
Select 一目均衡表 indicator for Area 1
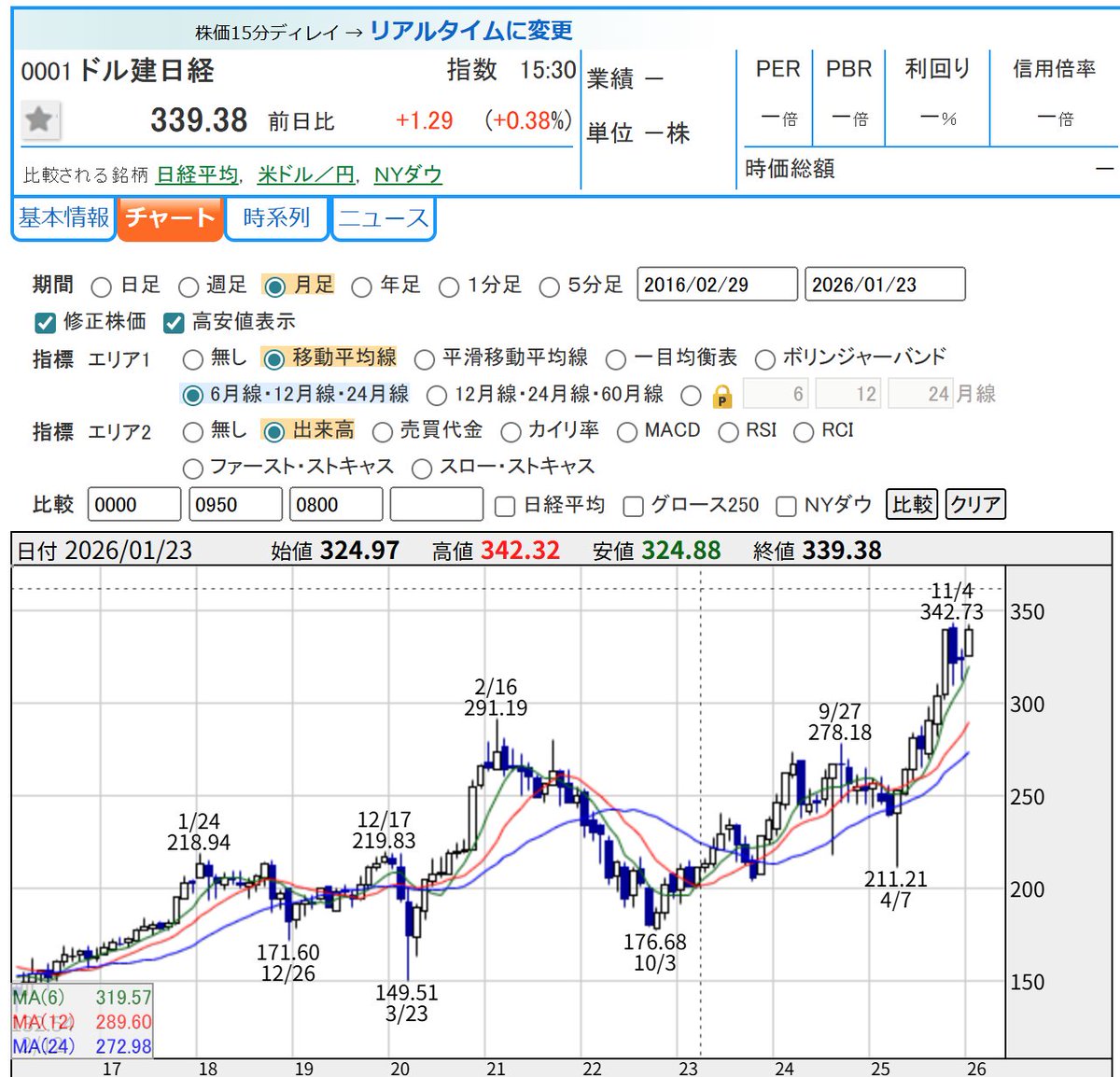614,358
